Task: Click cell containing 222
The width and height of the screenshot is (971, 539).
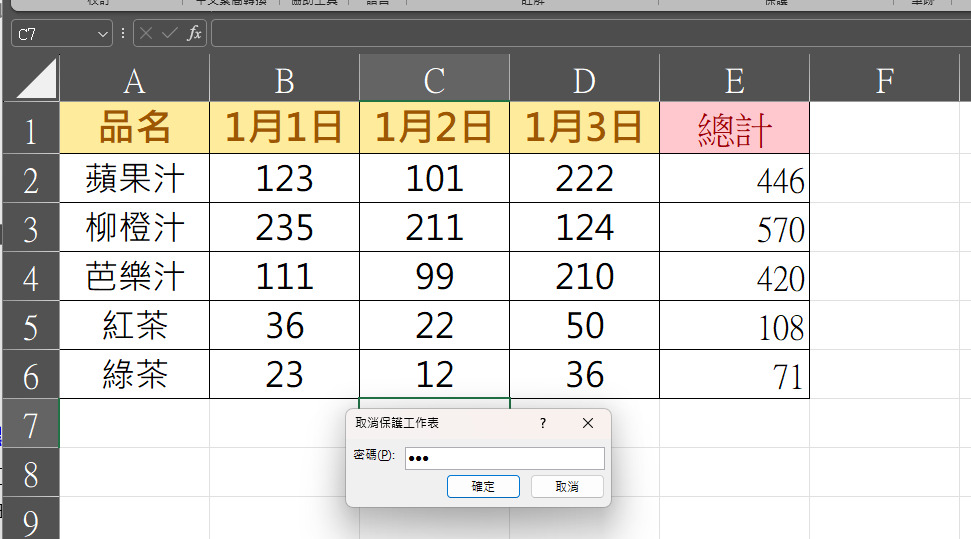Action: [x=584, y=178]
